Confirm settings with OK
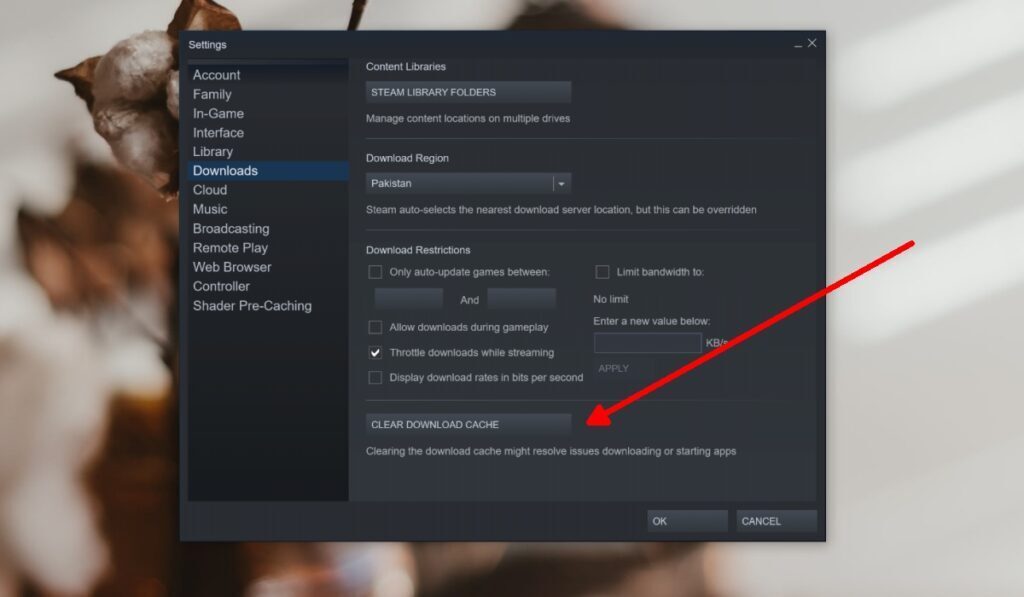The height and width of the screenshot is (597, 1024). coord(686,520)
